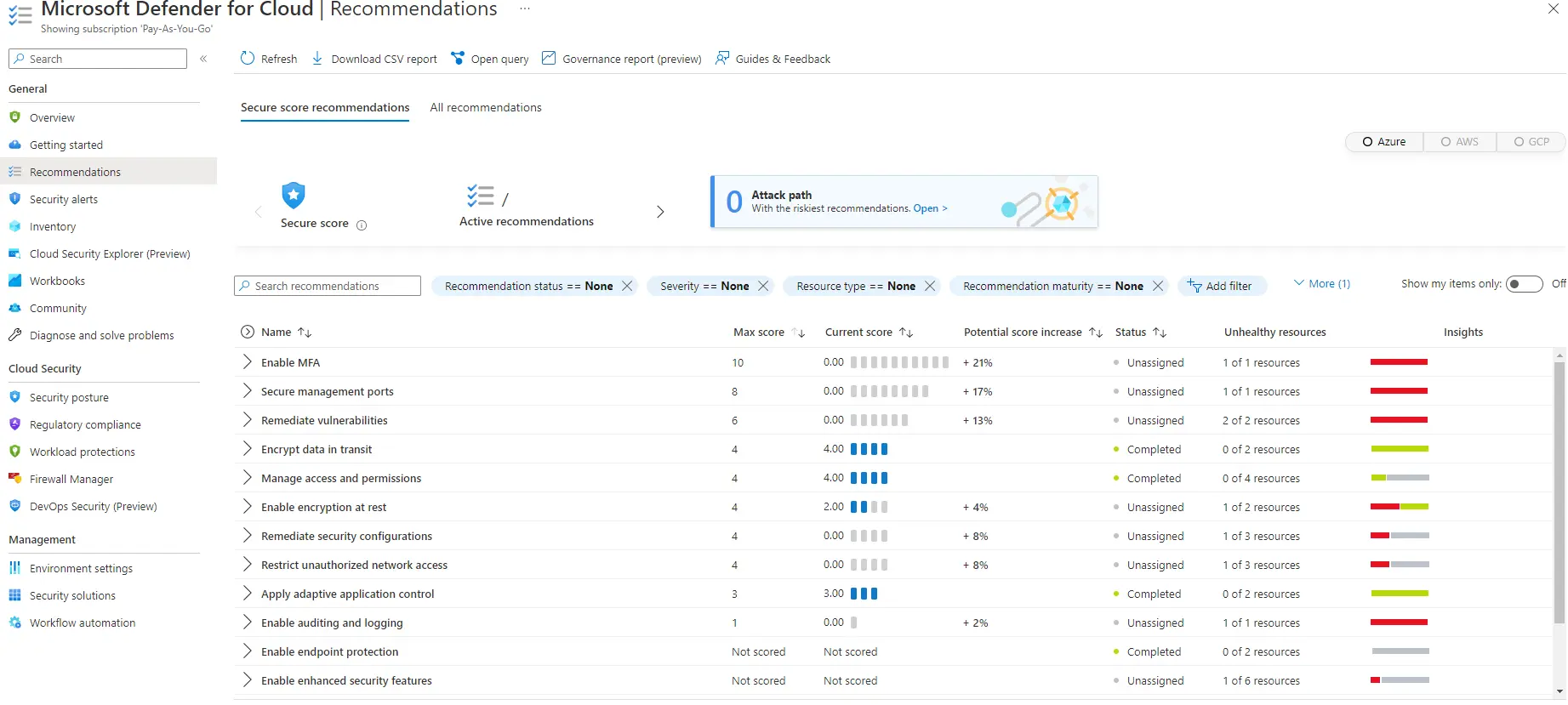Click the Open query icon

(x=458, y=58)
